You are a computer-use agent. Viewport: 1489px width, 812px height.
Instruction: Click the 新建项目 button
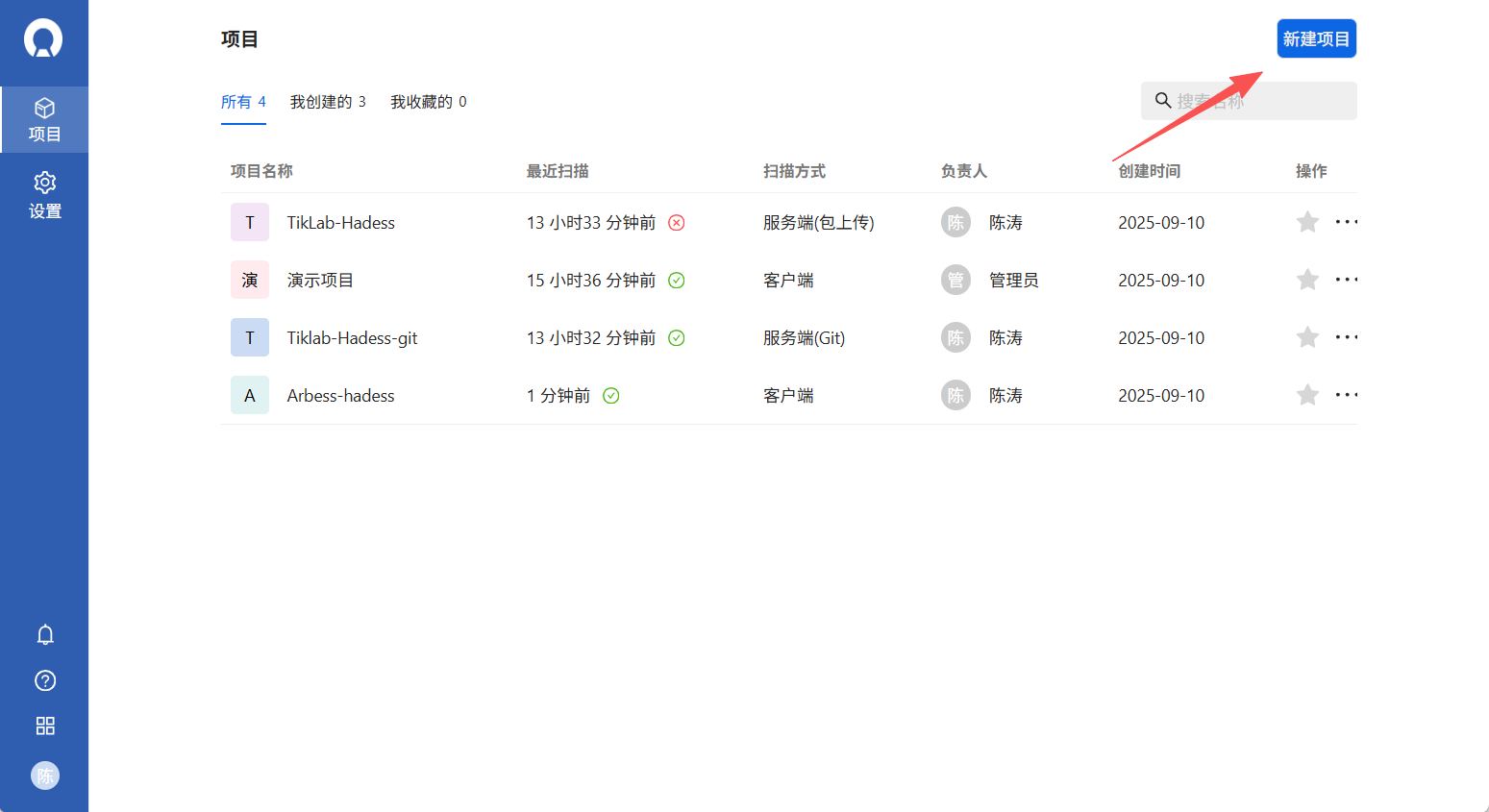(x=1317, y=38)
